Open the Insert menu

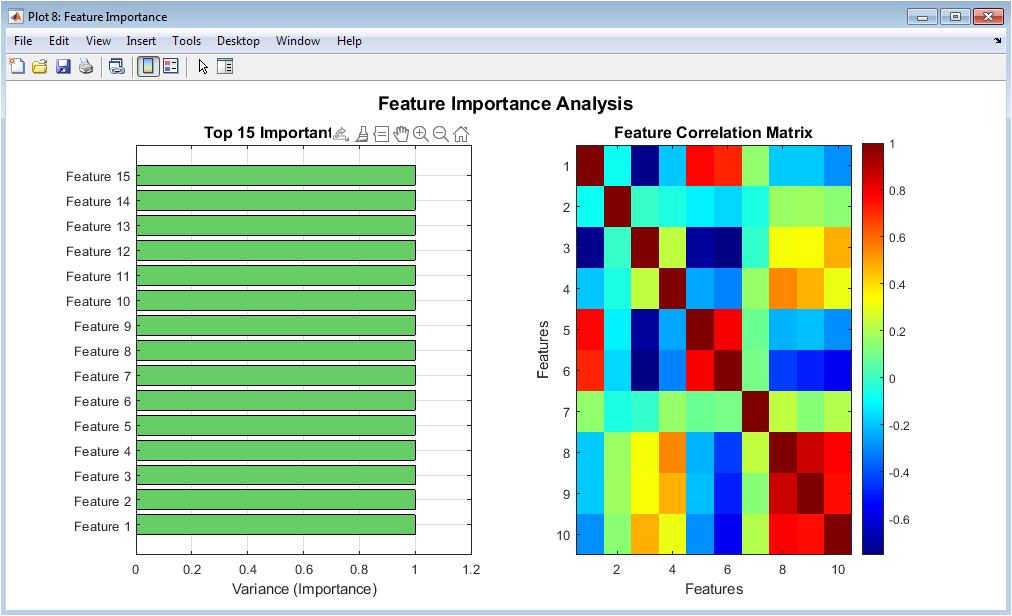[141, 41]
